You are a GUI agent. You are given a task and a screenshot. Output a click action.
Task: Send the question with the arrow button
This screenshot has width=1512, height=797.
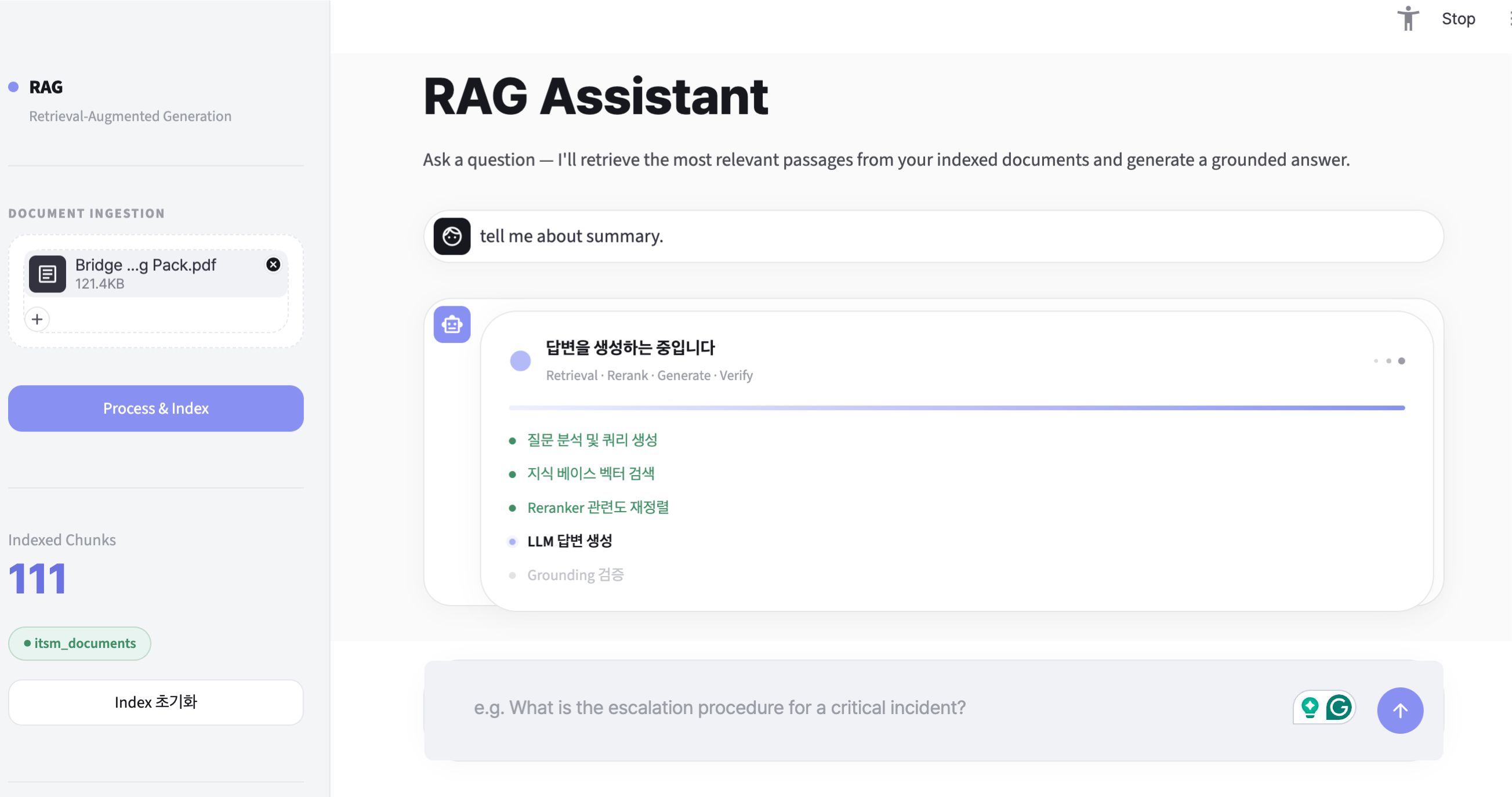[1400, 710]
